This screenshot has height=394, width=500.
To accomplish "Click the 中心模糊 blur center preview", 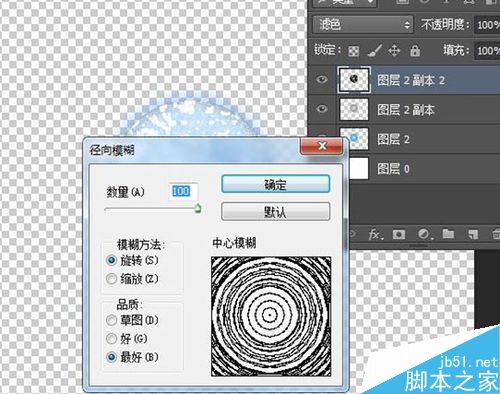I will (x=271, y=316).
